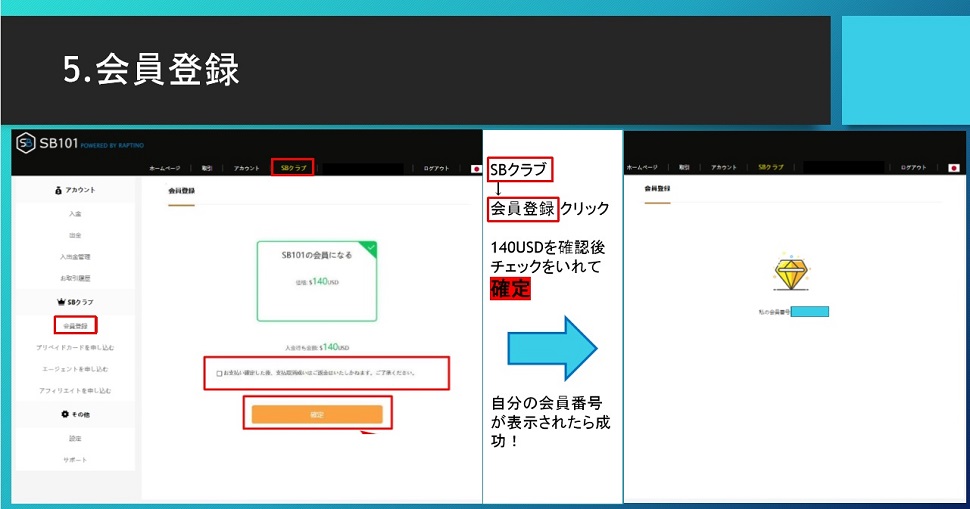Image resolution: width=970 pixels, height=509 pixels.
Task: Click the $140USD price inside the membership card
Action: pos(324,281)
